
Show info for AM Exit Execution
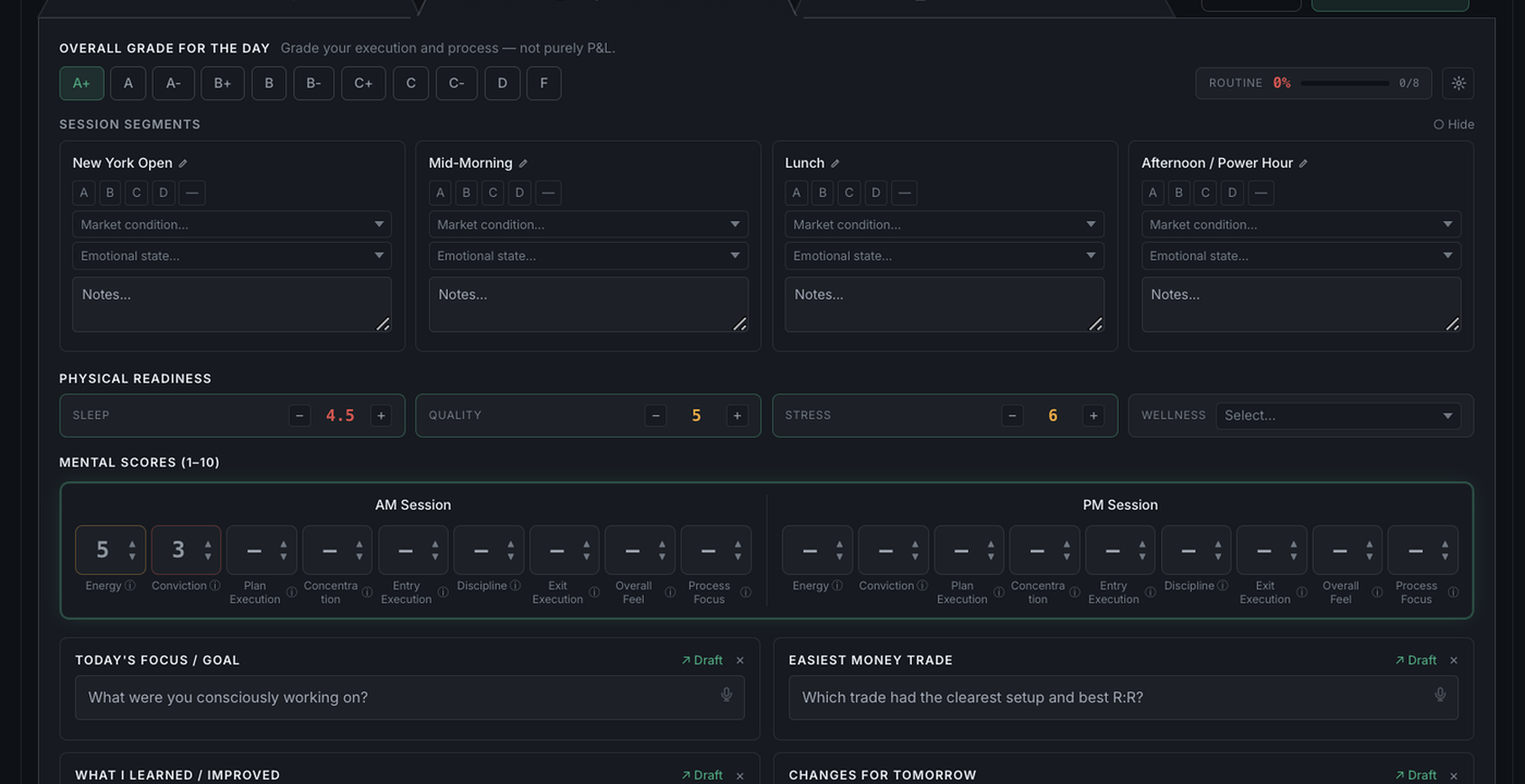pyautogui.click(x=594, y=592)
